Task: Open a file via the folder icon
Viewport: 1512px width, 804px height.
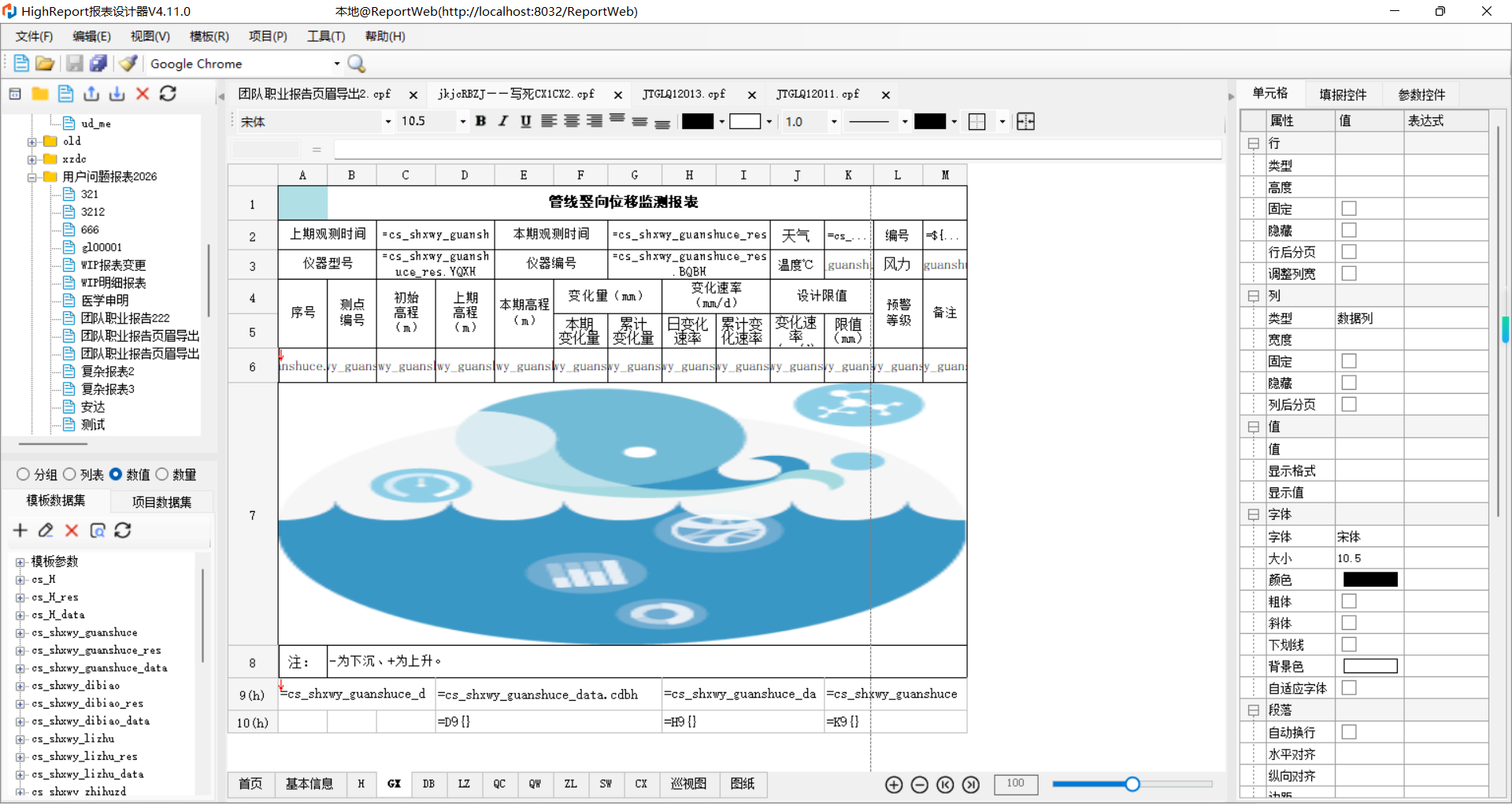Action: click(45, 64)
